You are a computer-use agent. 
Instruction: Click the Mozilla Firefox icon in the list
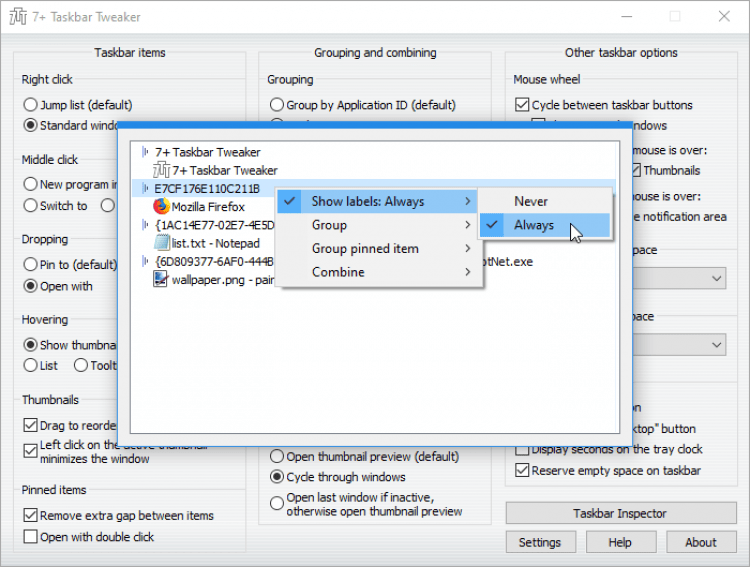point(162,207)
